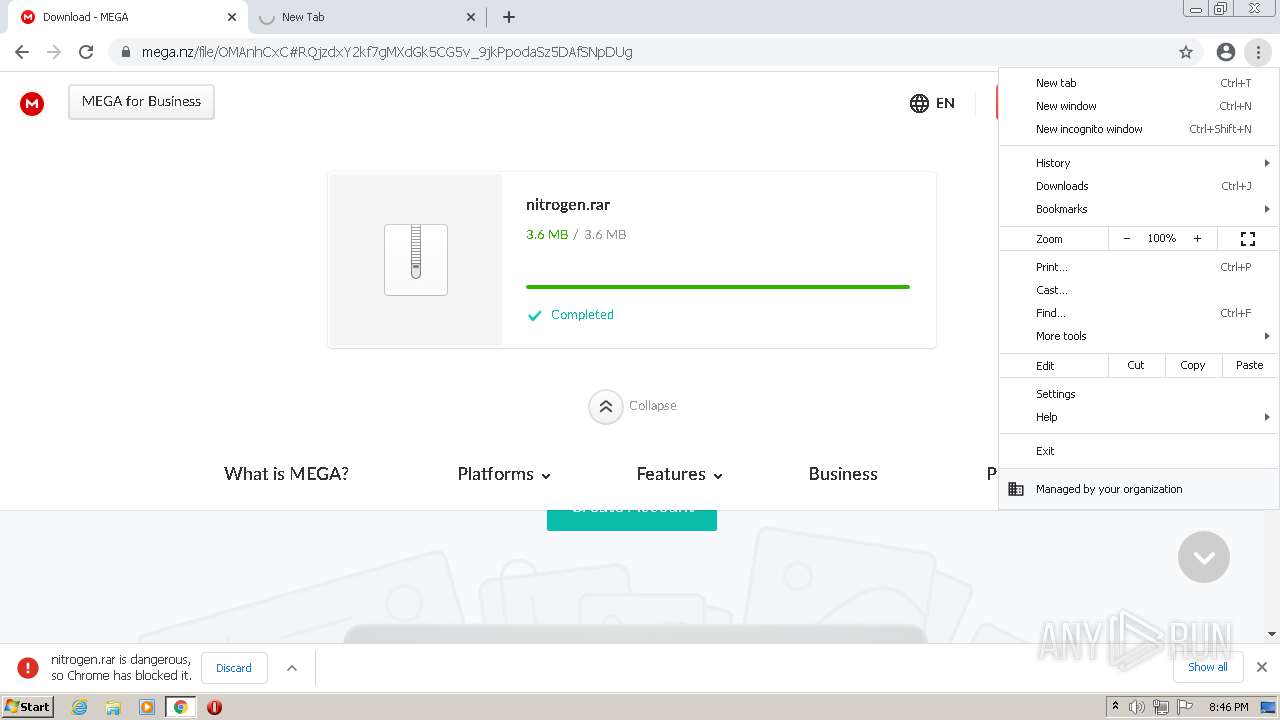The height and width of the screenshot is (720, 1280).
Task: Select New tab menu item
Action: [1139, 83]
